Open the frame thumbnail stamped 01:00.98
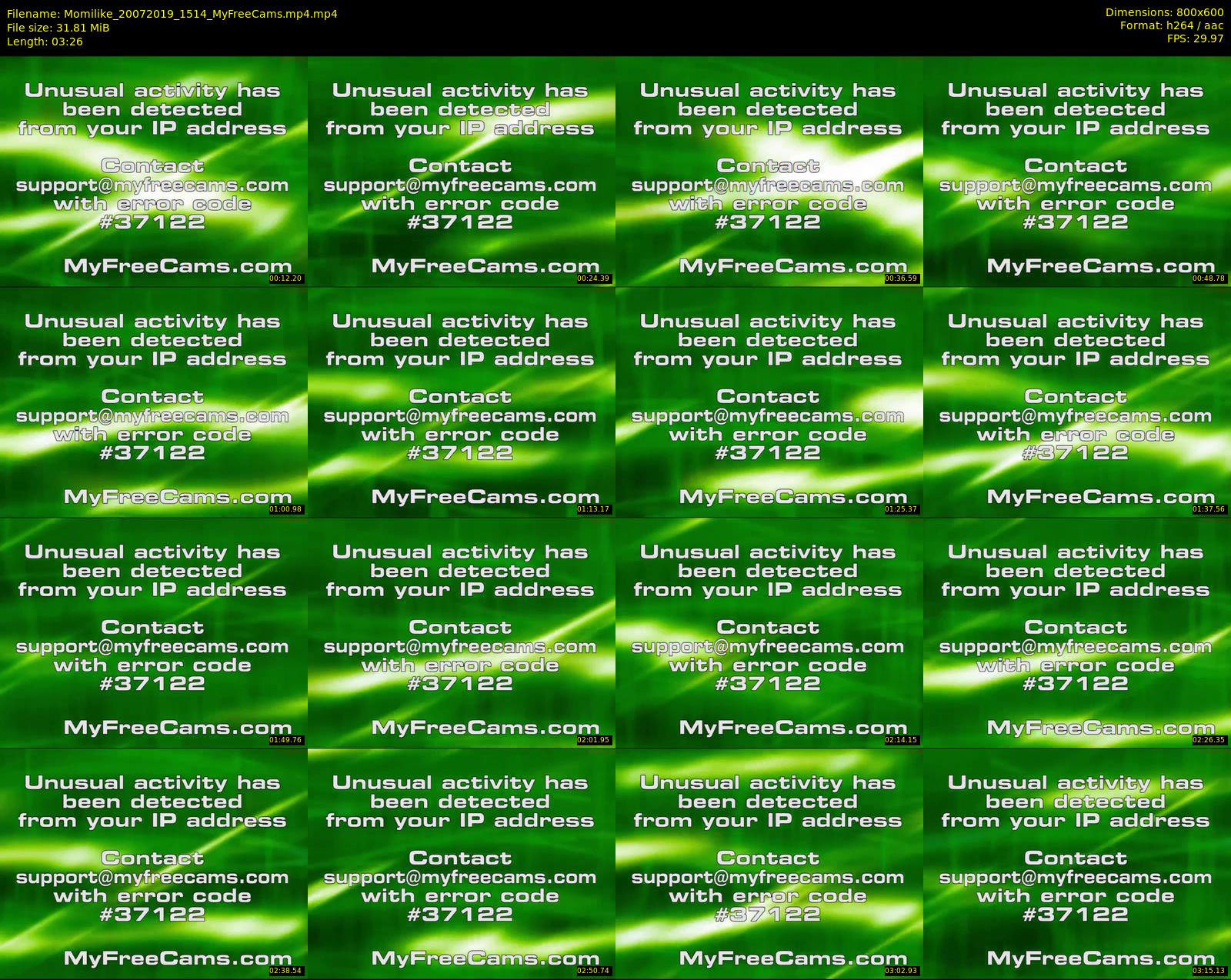The width and height of the screenshot is (1231, 980). coord(153,402)
